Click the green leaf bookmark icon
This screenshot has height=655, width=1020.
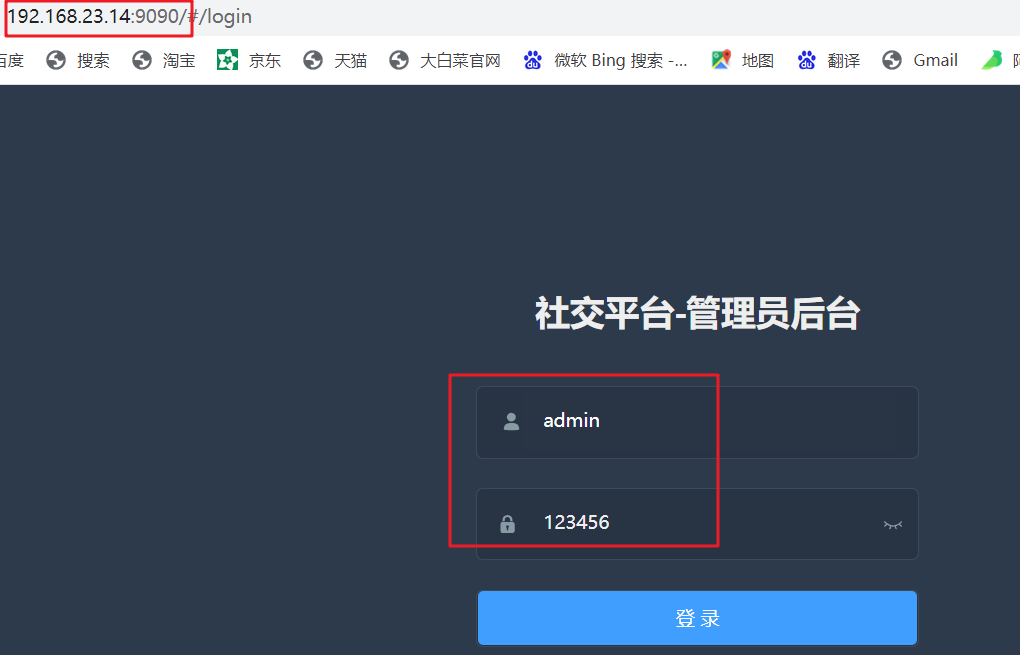pyautogui.click(x=991, y=60)
